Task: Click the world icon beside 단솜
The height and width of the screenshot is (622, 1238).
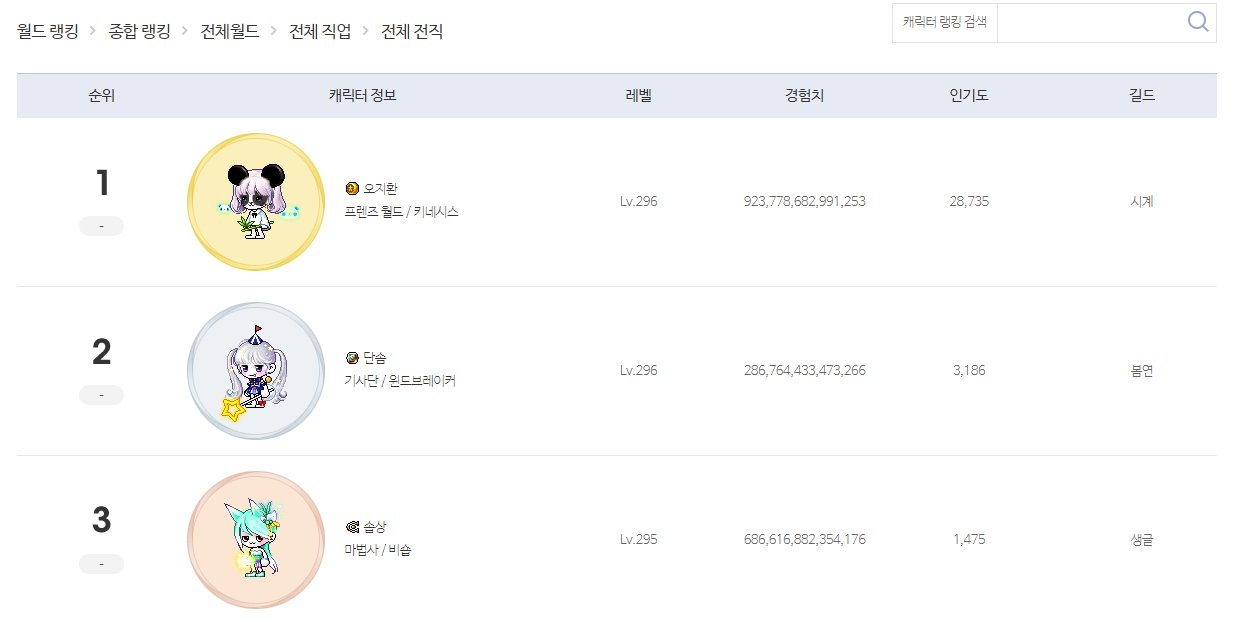Action: tap(351, 357)
